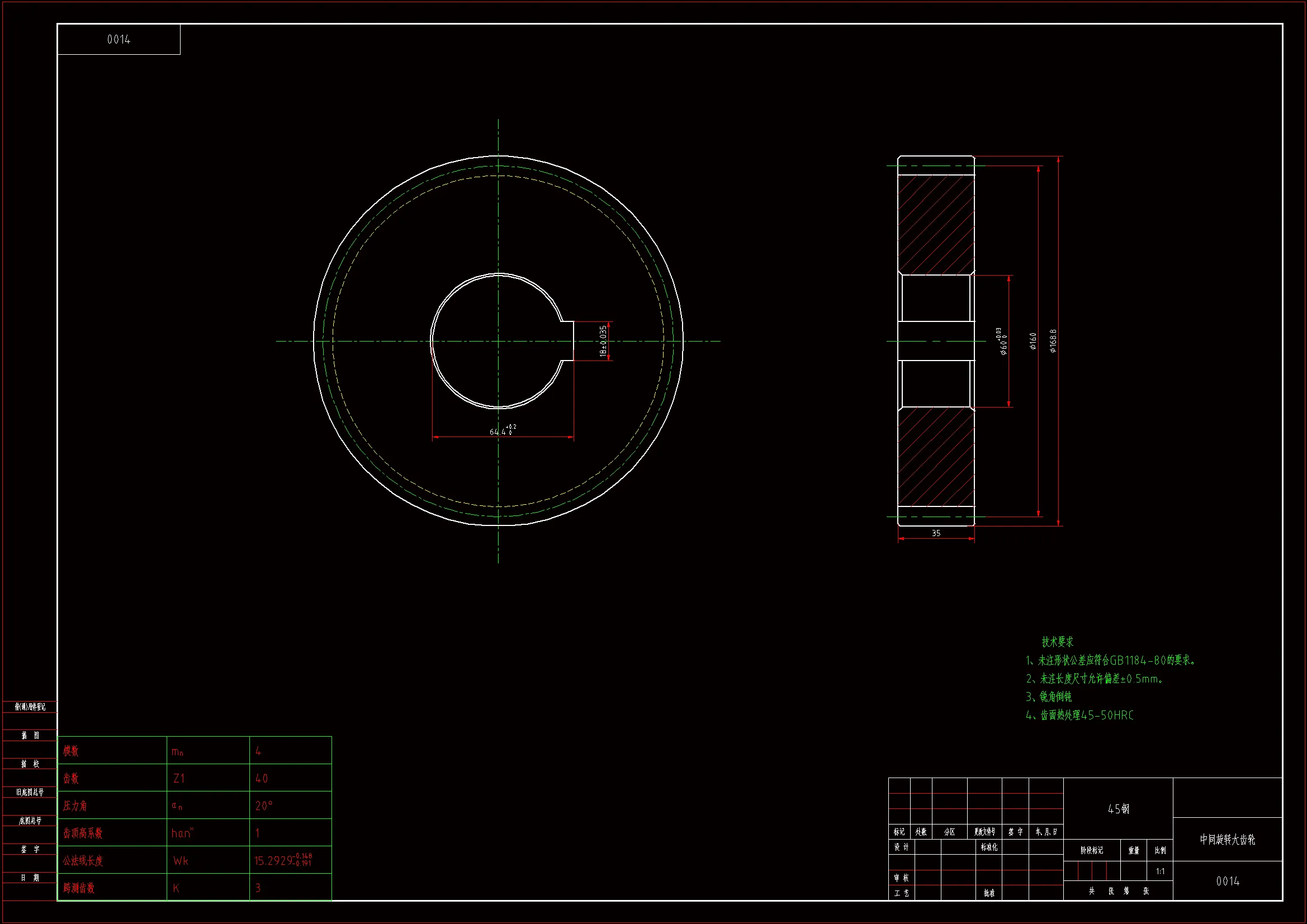Click the 技术要求 heading text
Viewport: 1307px width, 924px height.
tap(1057, 642)
